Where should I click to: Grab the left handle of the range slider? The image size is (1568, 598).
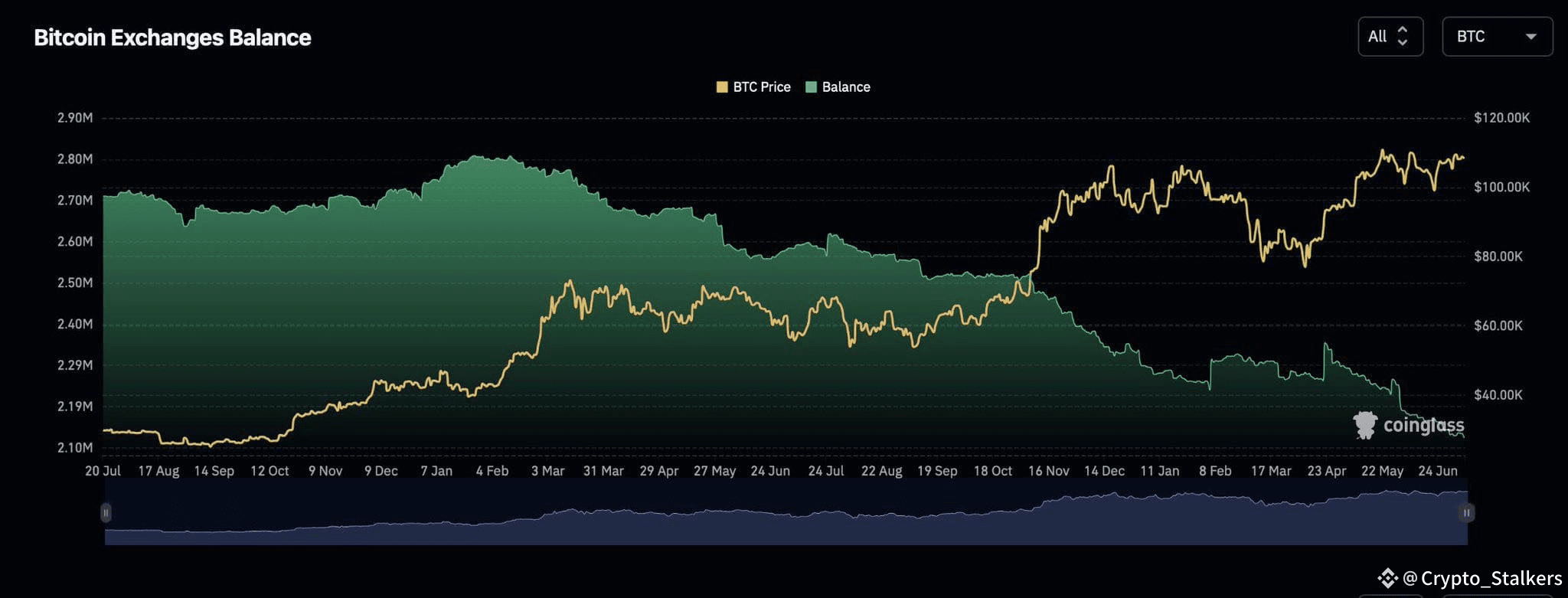click(106, 512)
